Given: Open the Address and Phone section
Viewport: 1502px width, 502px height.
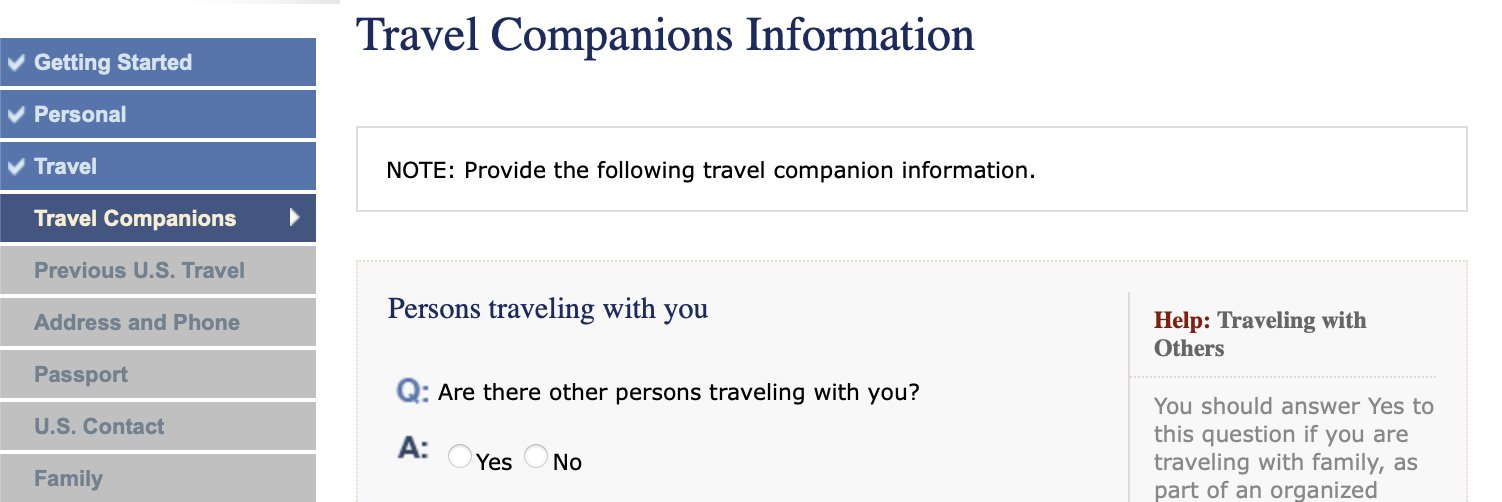Looking at the screenshot, I should 158,322.
